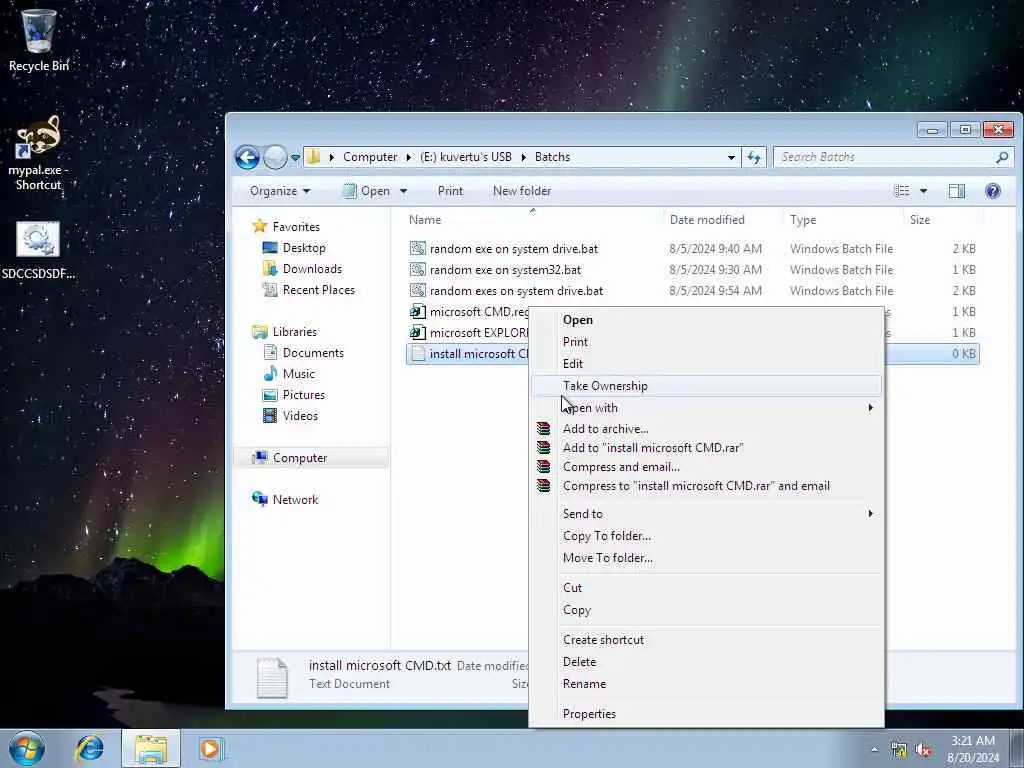The height and width of the screenshot is (768, 1024).
Task: Open the address bar history dropdown
Action: [731, 157]
